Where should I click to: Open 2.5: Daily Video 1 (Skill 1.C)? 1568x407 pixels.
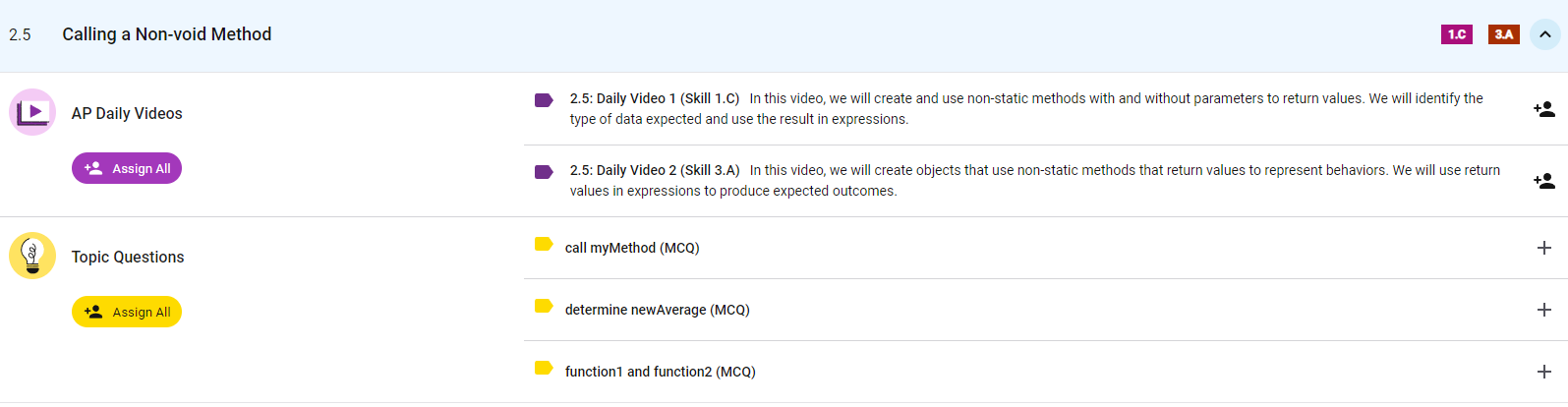[x=654, y=98]
